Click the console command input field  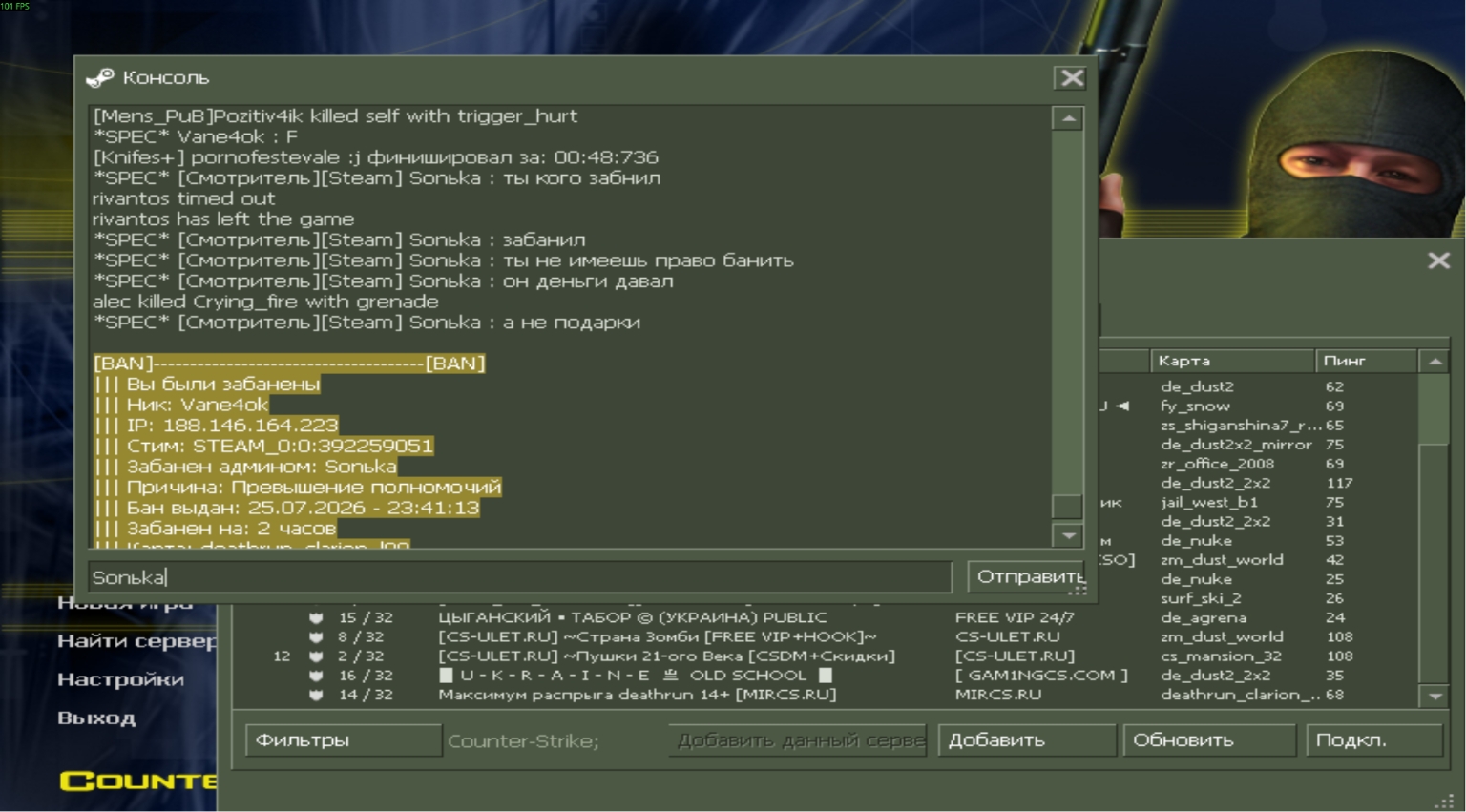520,576
